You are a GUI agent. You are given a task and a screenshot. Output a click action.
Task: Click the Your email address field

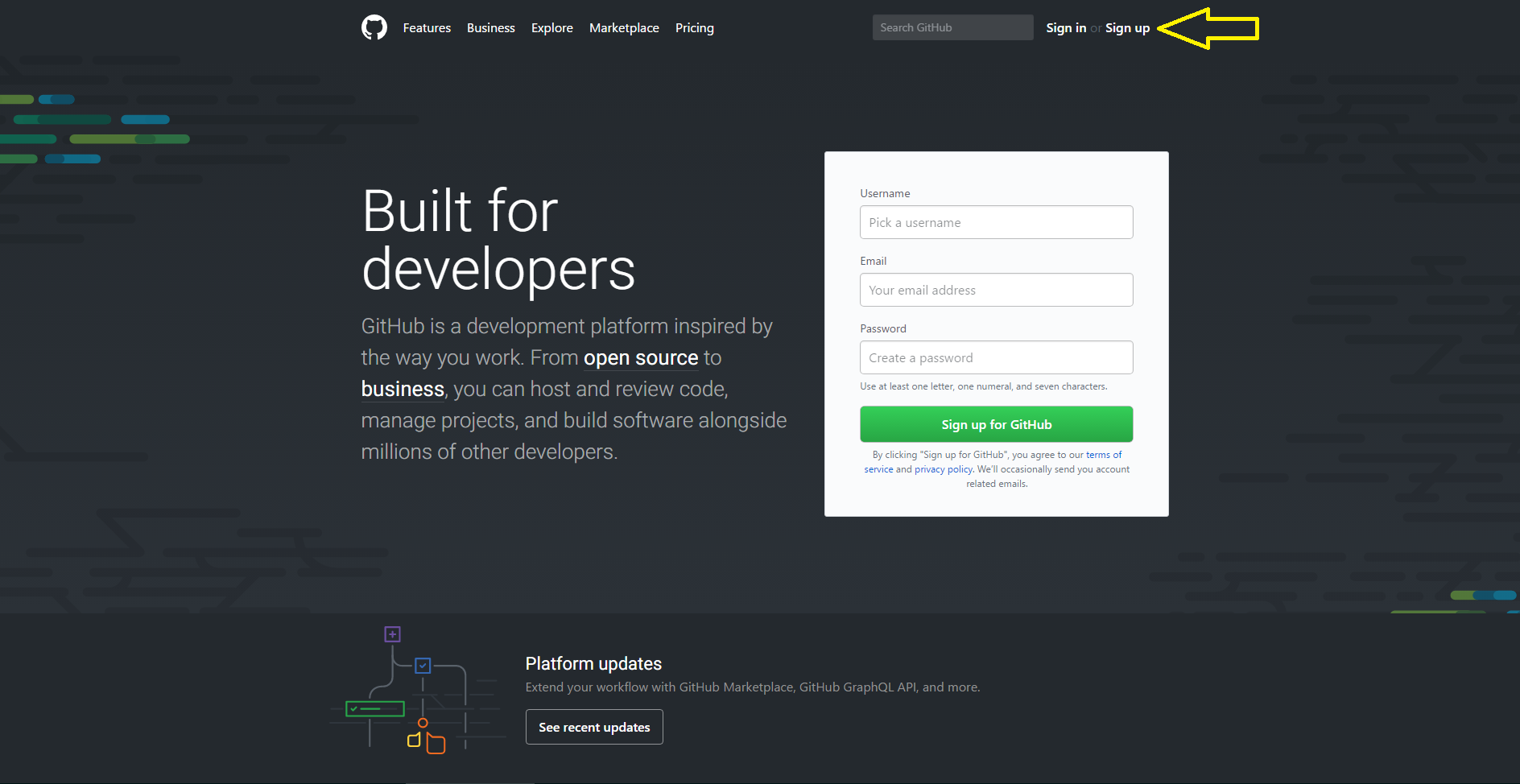click(x=997, y=290)
